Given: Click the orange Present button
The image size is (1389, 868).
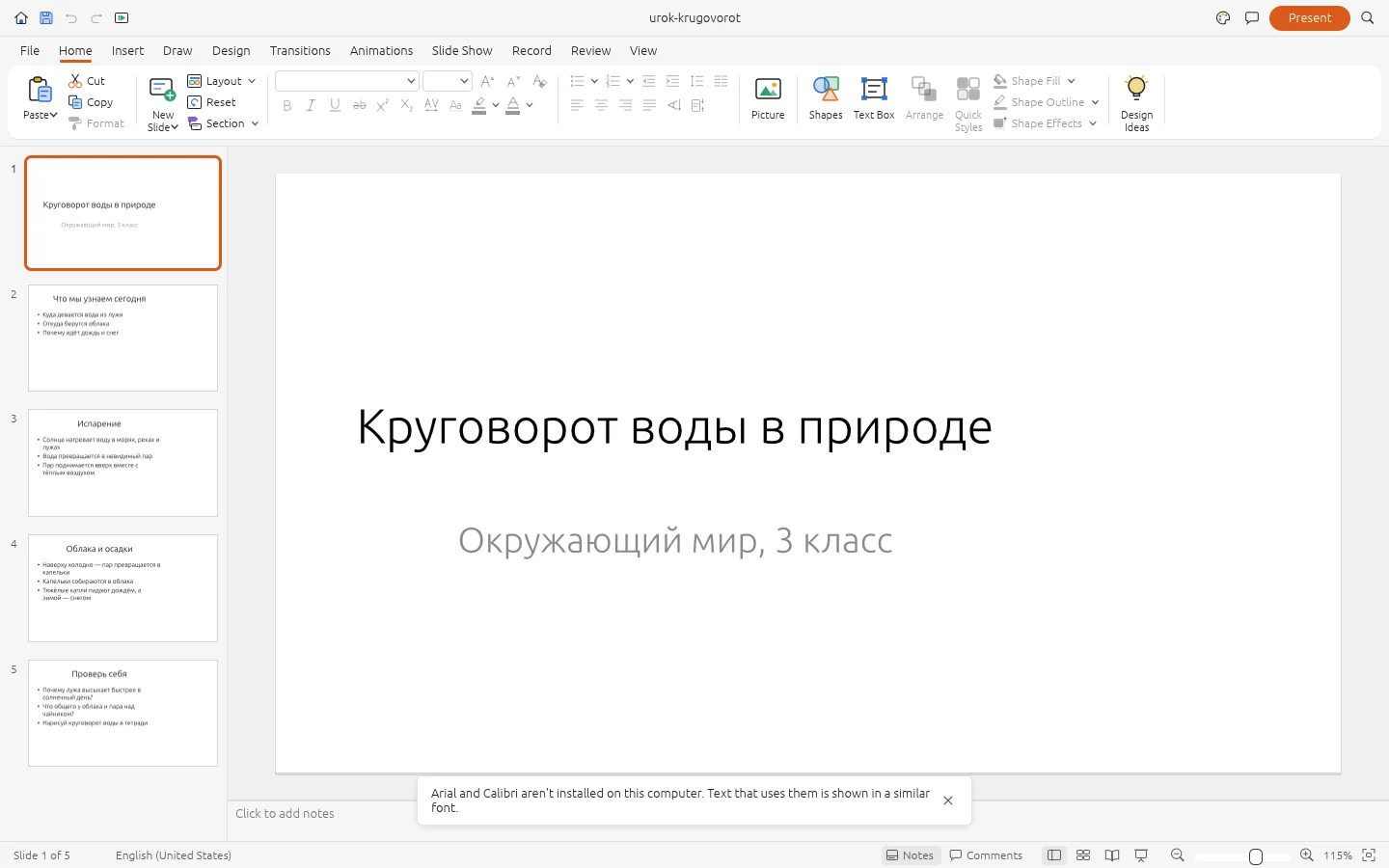Looking at the screenshot, I should point(1310,18).
